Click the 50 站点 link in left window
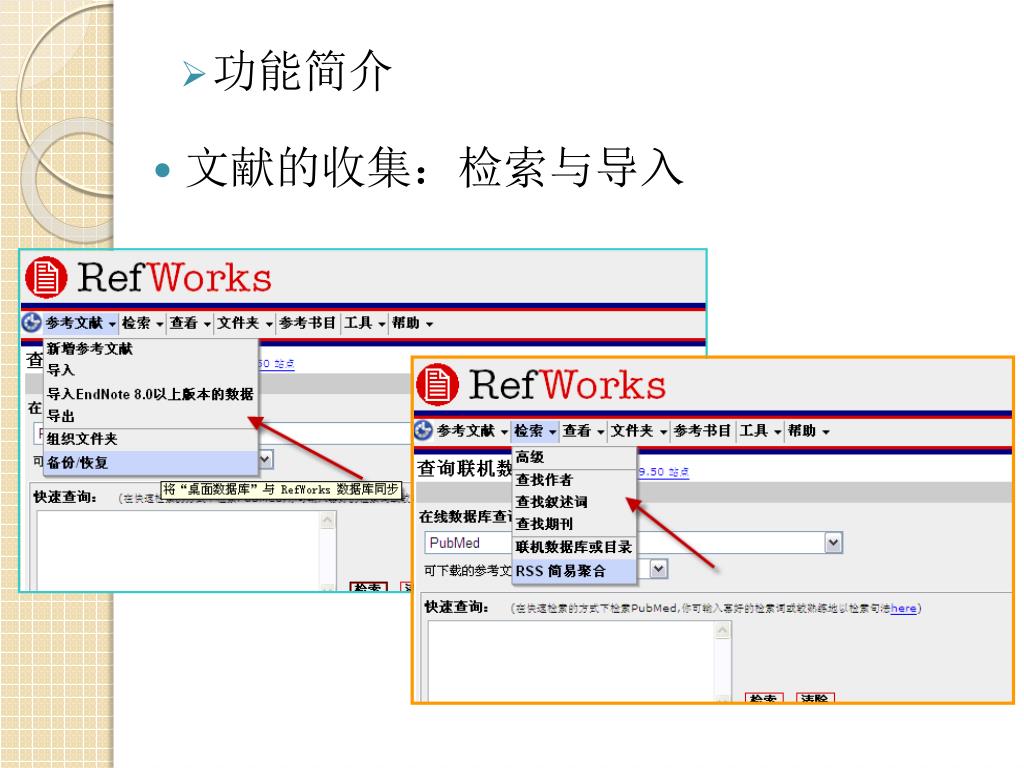This screenshot has height=768, width=1024. point(276,364)
